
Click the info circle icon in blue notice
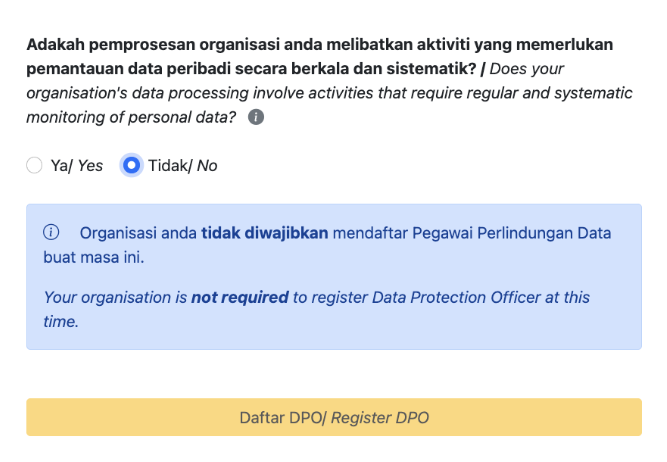51,233
